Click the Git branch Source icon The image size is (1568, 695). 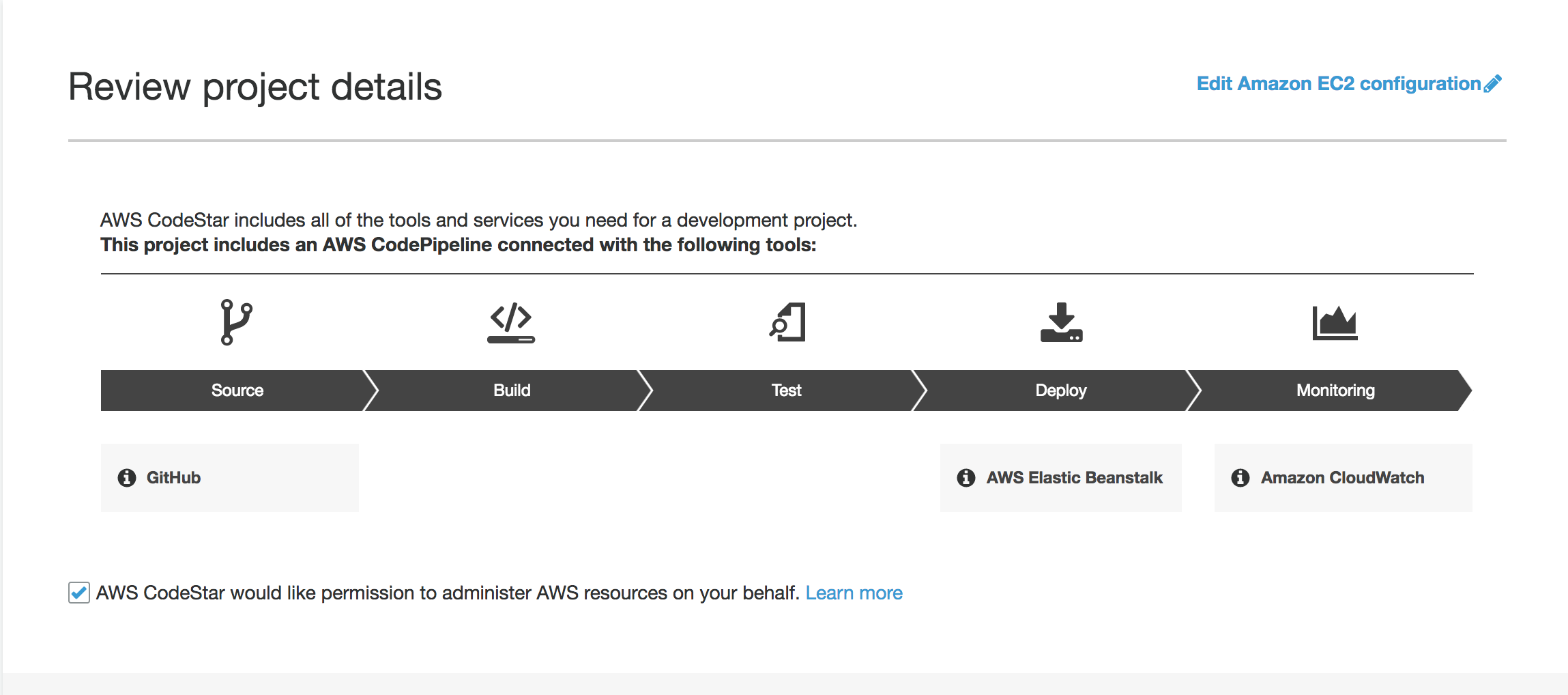[x=235, y=322]
